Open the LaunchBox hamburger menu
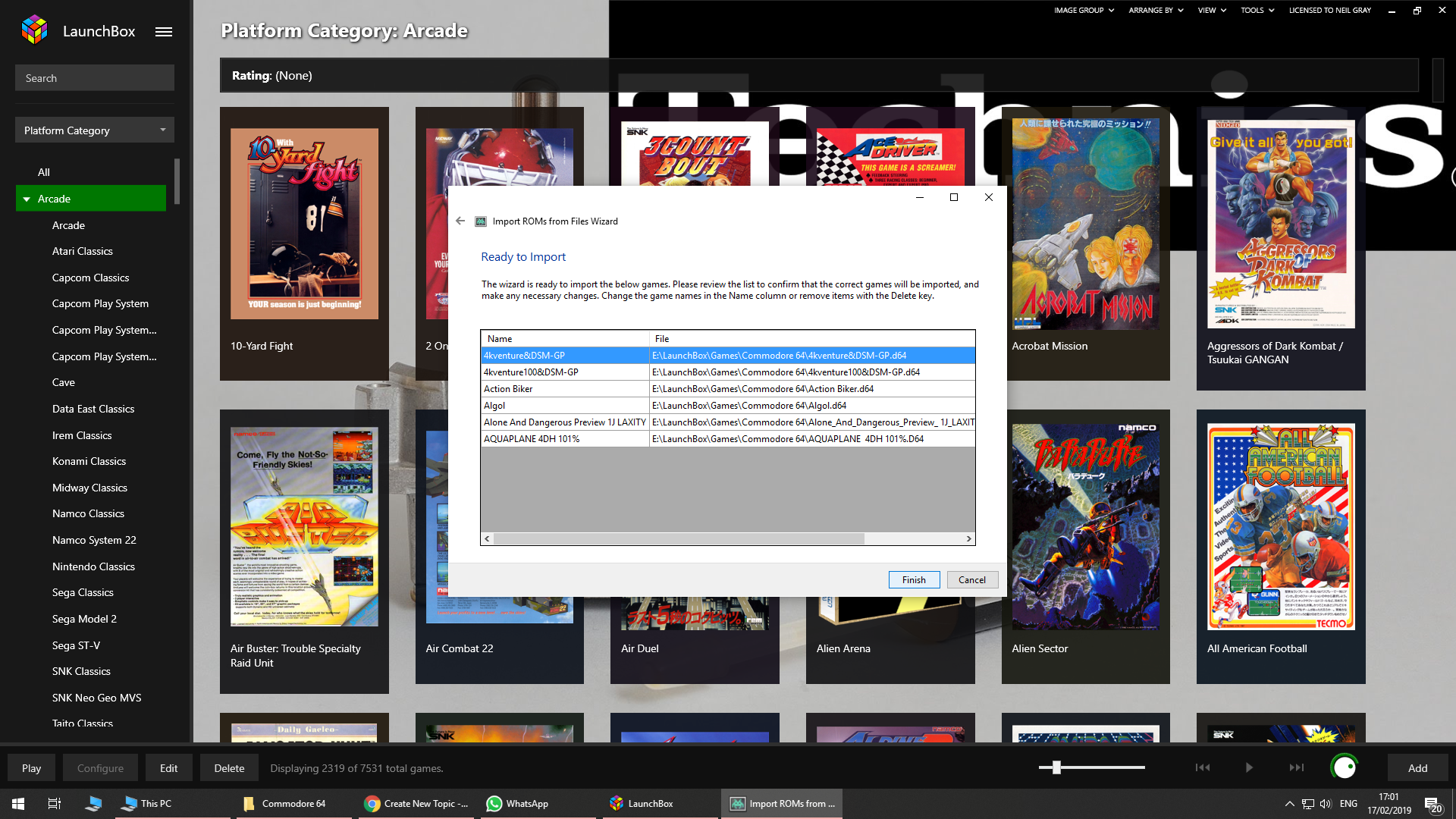1456x819 pixels. point(164,32)
